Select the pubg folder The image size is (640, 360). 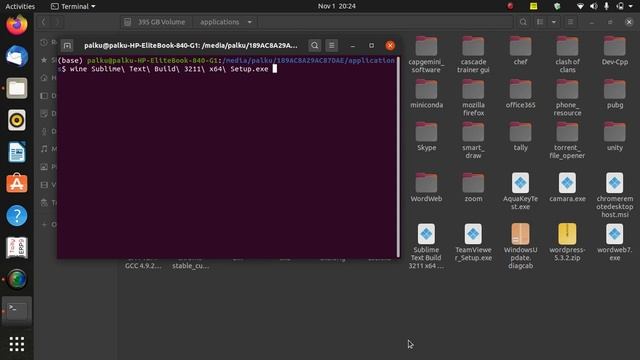pyautogui.click(x=615, y=93)
